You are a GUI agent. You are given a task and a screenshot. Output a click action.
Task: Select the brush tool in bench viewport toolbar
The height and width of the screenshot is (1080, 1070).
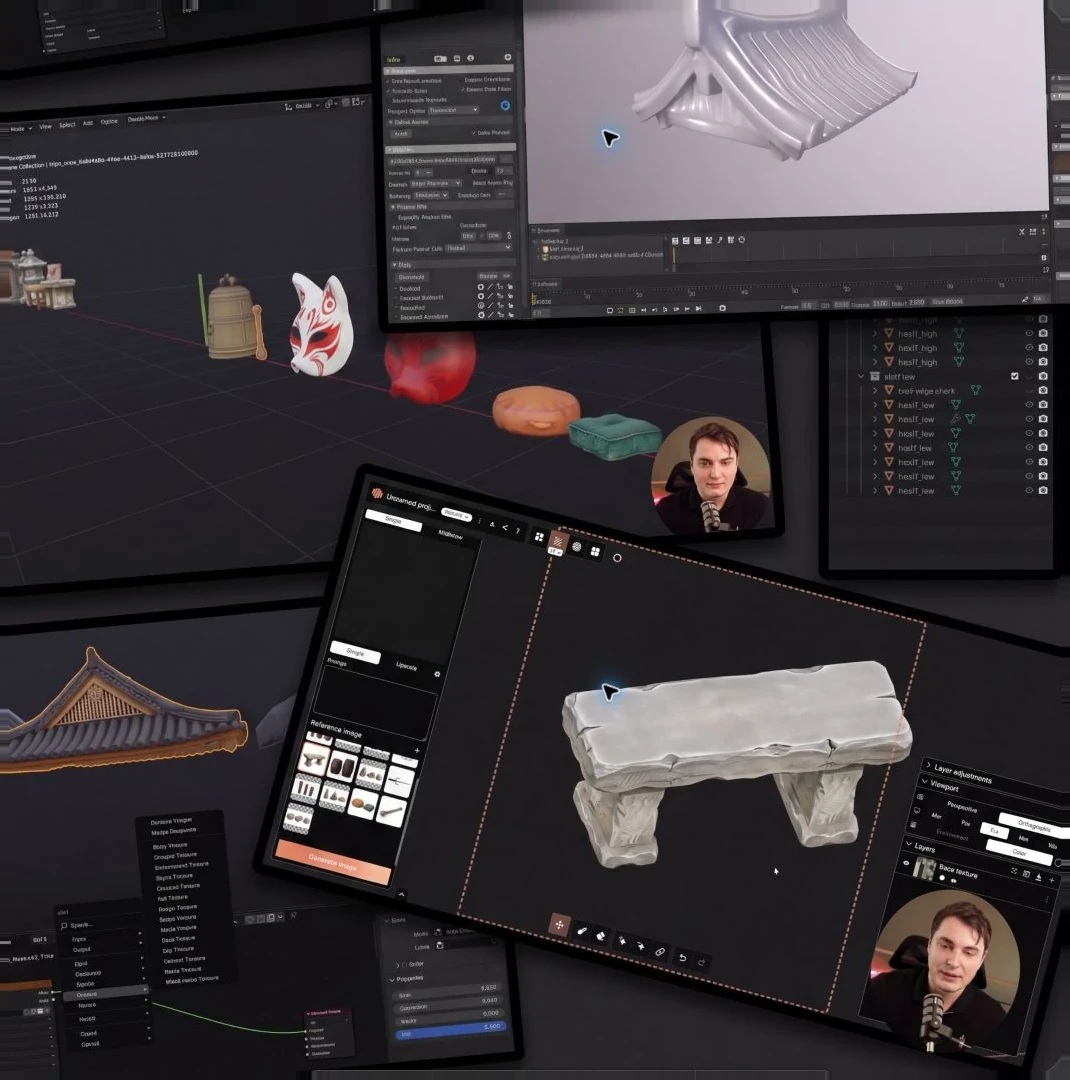(x=582, y=931)
